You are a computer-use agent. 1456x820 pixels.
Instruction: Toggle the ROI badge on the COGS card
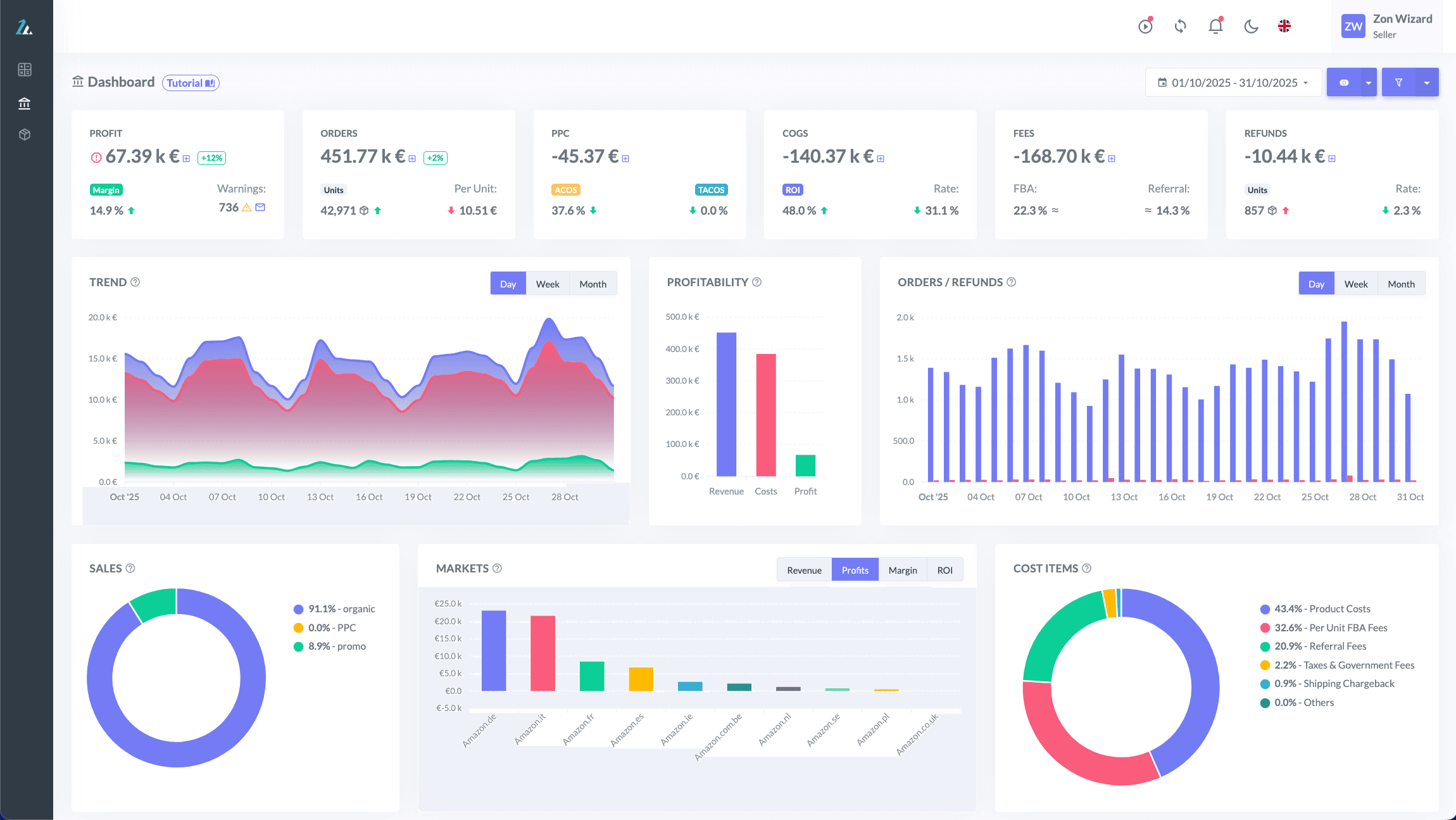tap(793, 190)
